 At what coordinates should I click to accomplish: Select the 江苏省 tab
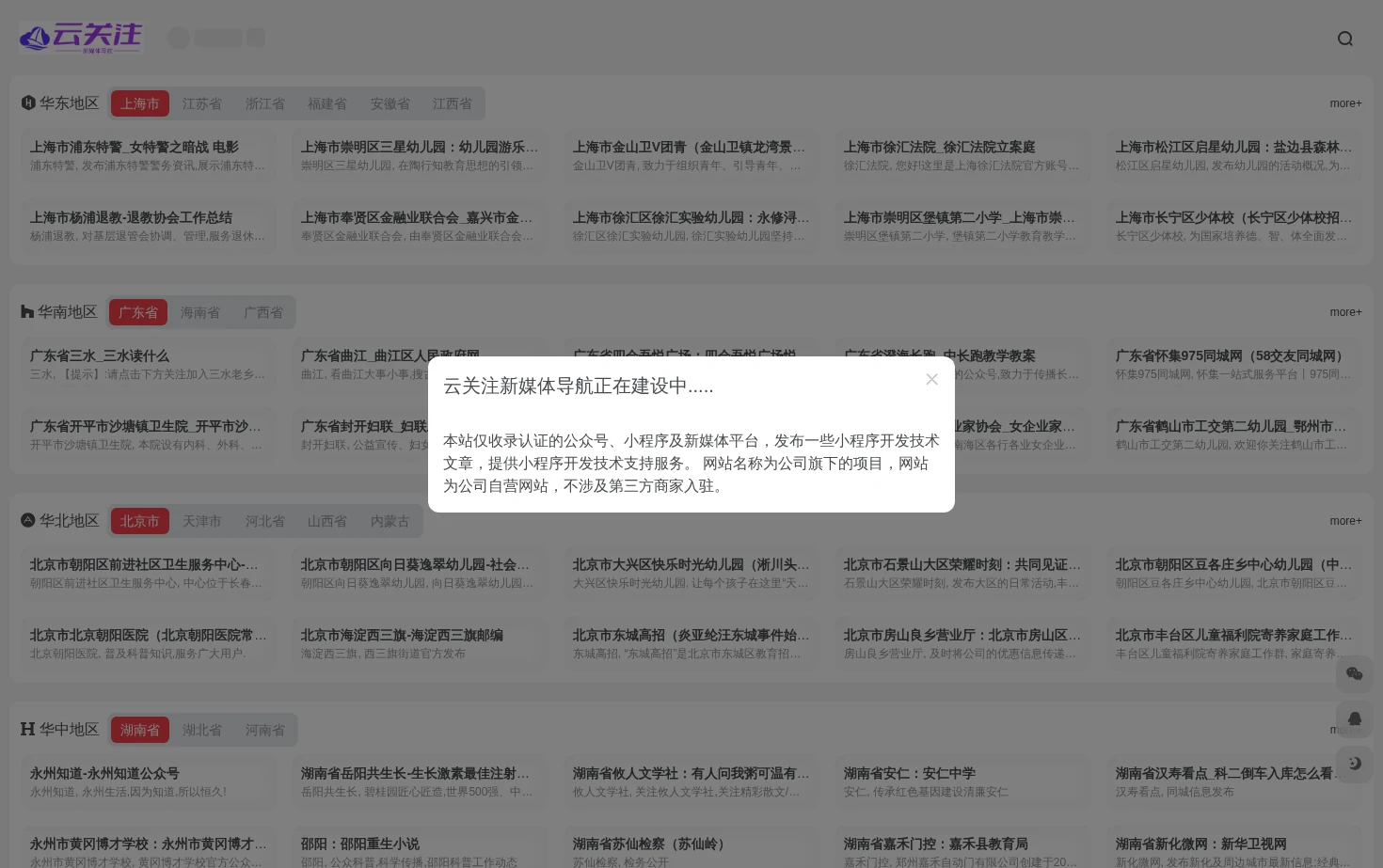tap(202, 103)
